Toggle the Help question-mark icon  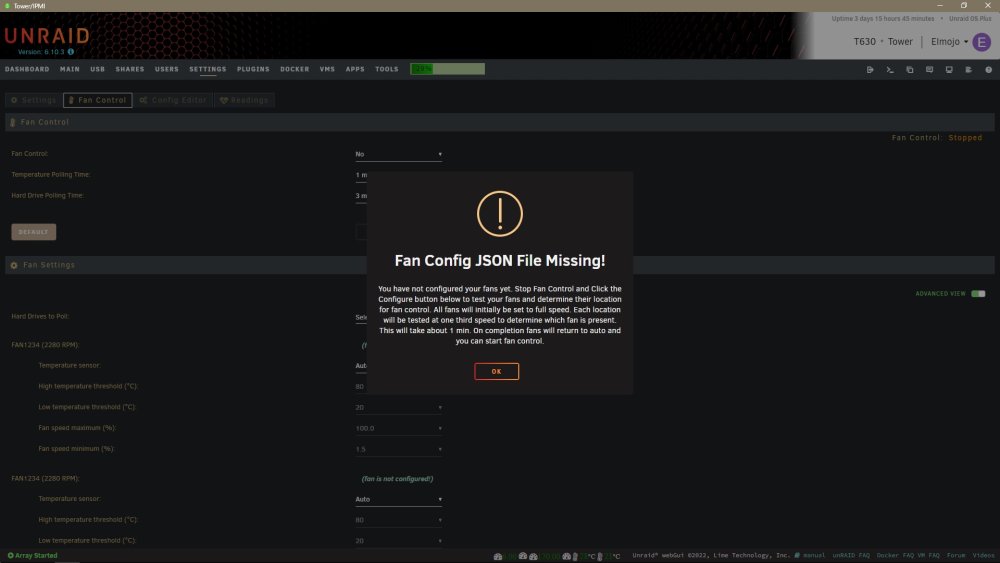click(x=989, y=69)
